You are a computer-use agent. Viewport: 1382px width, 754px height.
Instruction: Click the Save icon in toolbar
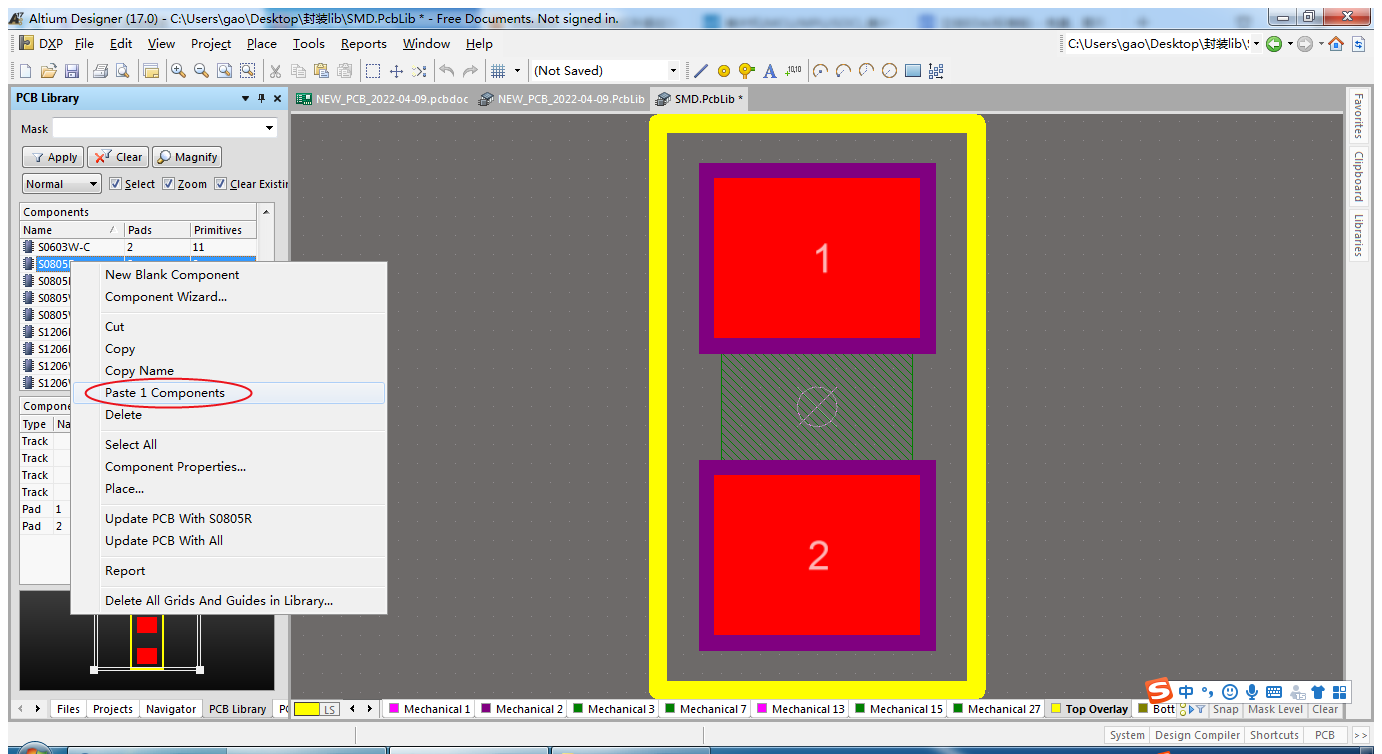[72, 71]
